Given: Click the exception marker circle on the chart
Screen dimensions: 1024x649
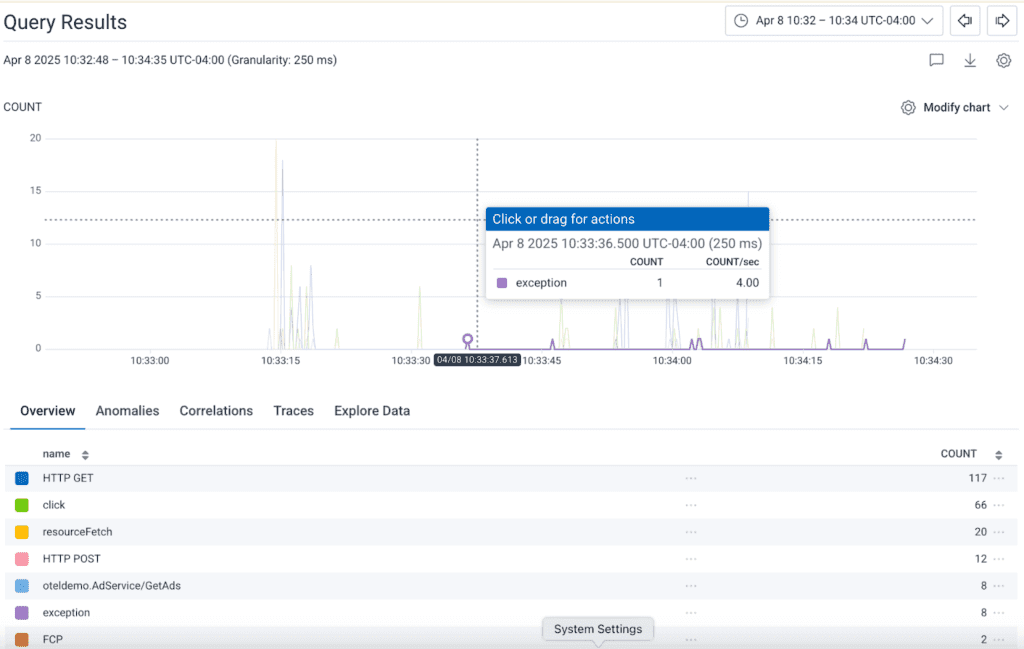Looking at the screenshot, I should click(467, 340).
